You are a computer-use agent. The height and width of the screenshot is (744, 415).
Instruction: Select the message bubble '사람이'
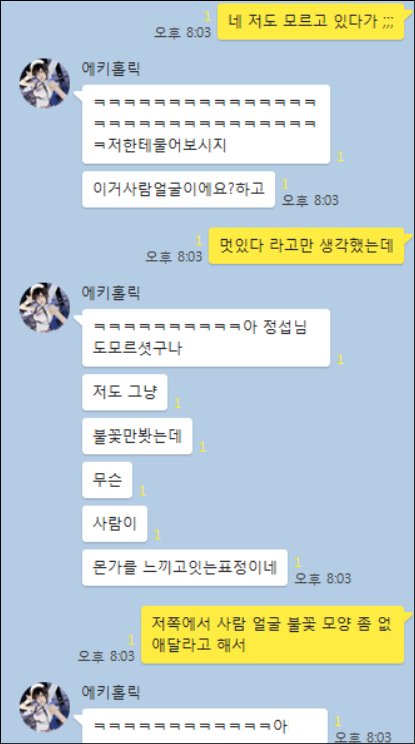tap(114, 524)
